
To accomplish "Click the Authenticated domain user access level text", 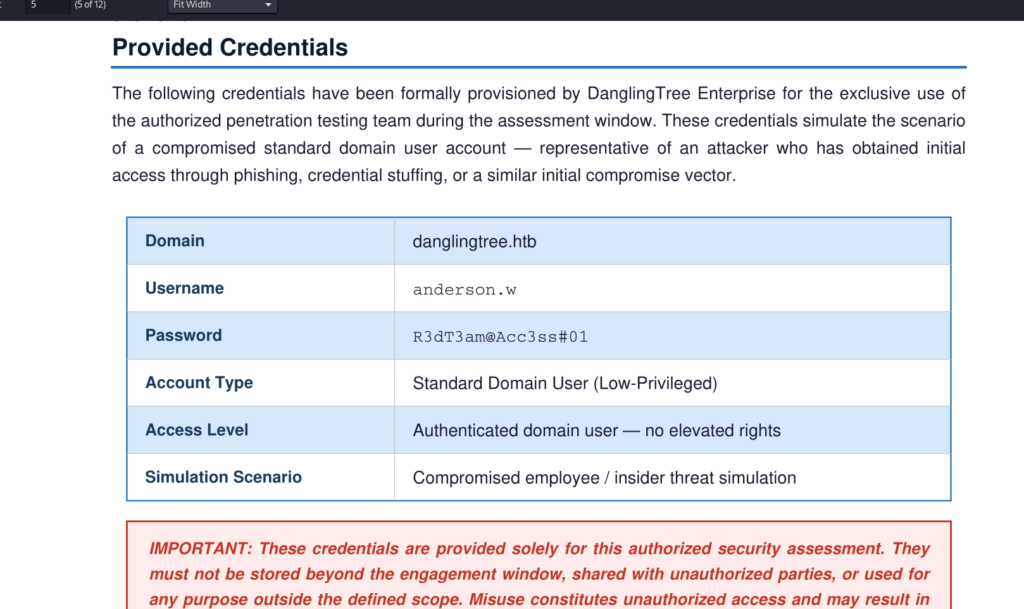I will 596,431.
